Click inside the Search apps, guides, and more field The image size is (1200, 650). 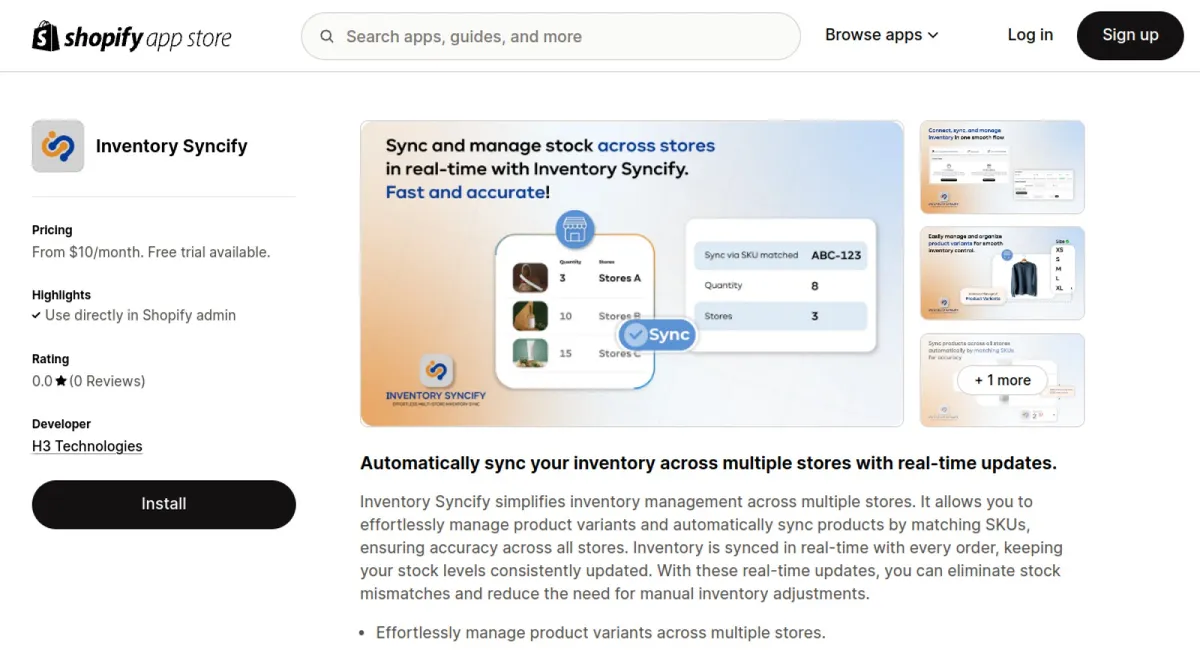click(550, 36)
